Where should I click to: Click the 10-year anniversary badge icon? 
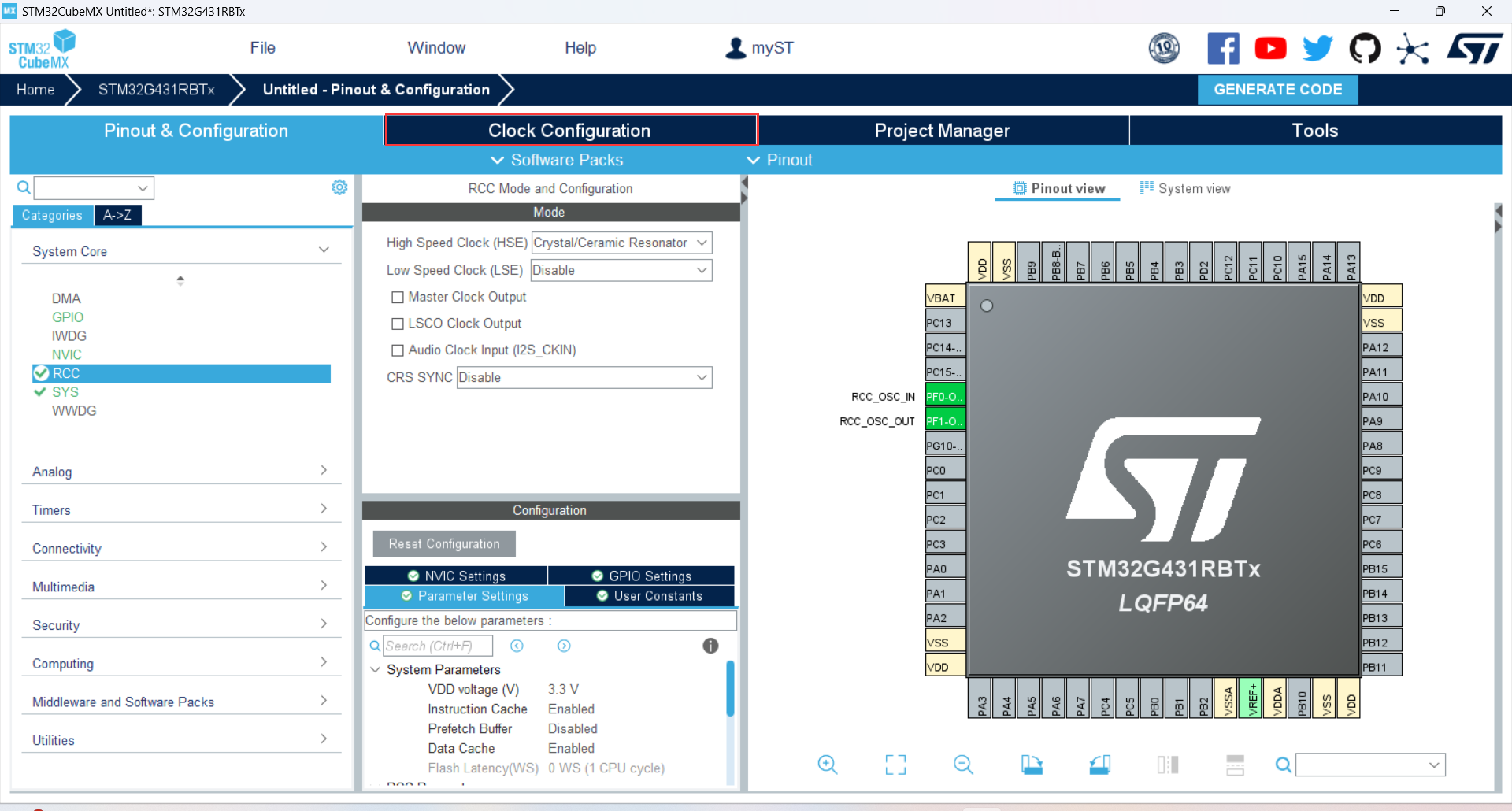coord(1164,49)
